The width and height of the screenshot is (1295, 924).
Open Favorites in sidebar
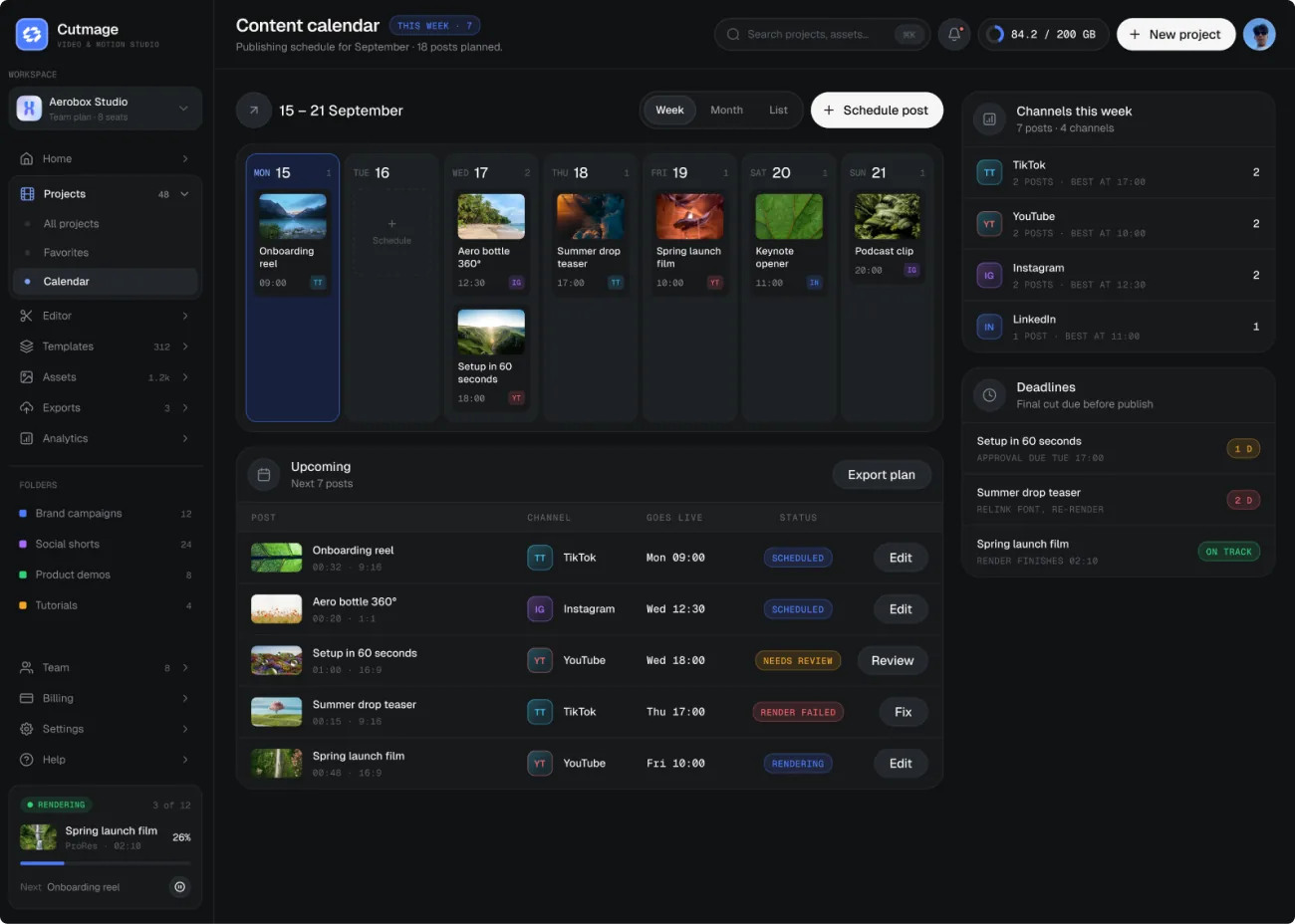tap(106, 253)
